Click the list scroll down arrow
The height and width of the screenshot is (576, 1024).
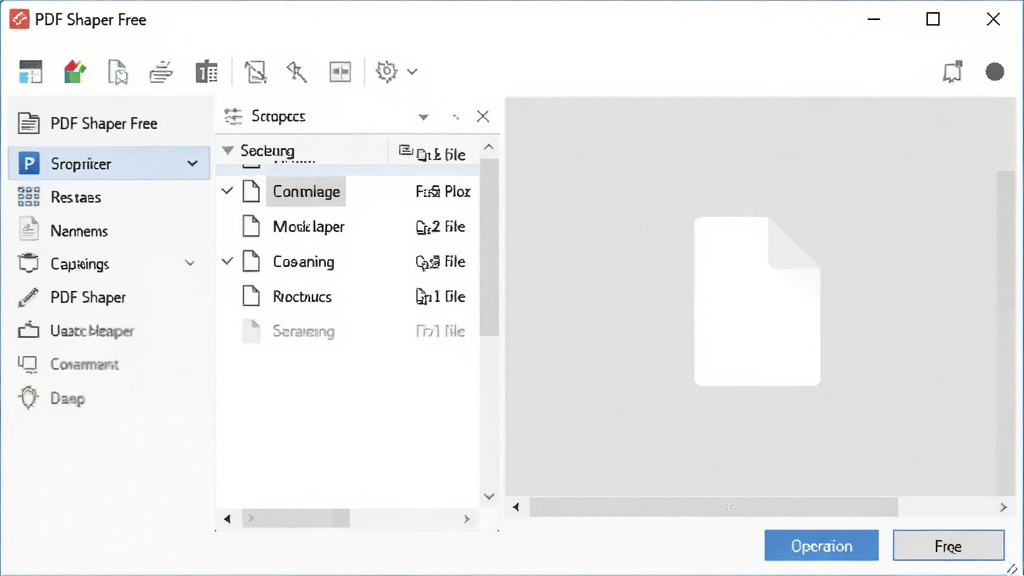tap(488, 497)
